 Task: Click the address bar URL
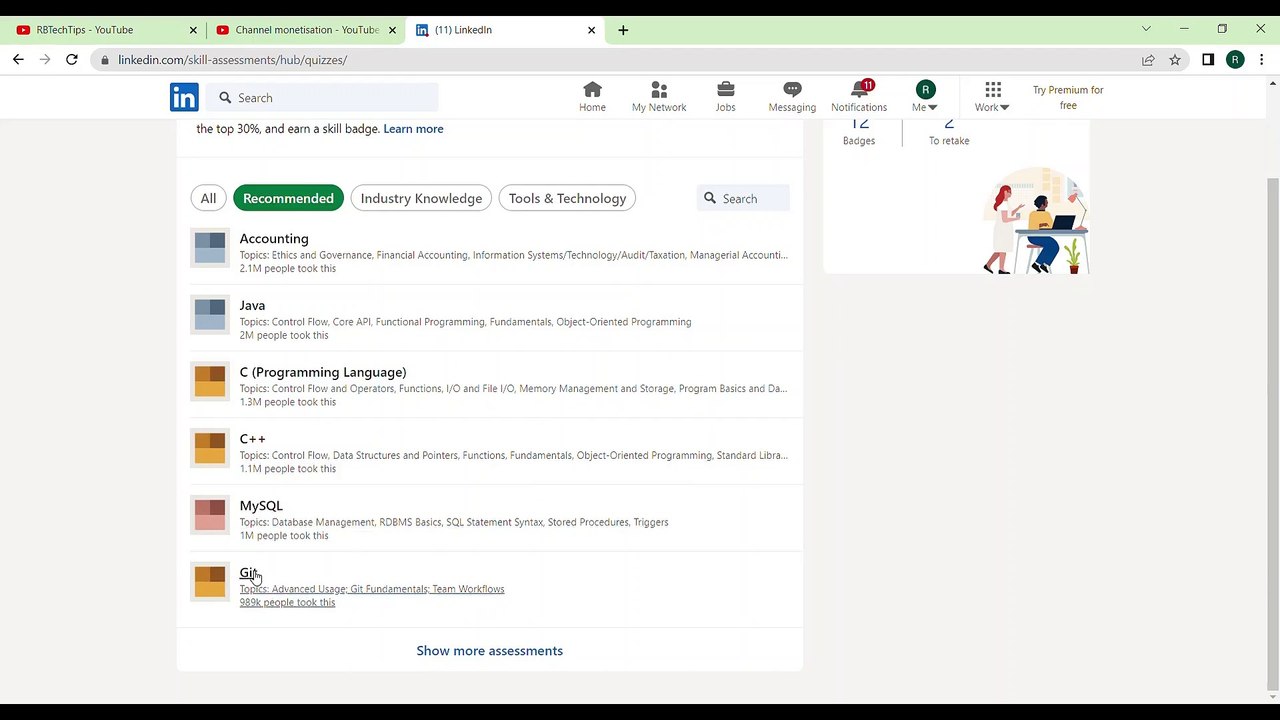pyautogui.click(x=232, y=60)
